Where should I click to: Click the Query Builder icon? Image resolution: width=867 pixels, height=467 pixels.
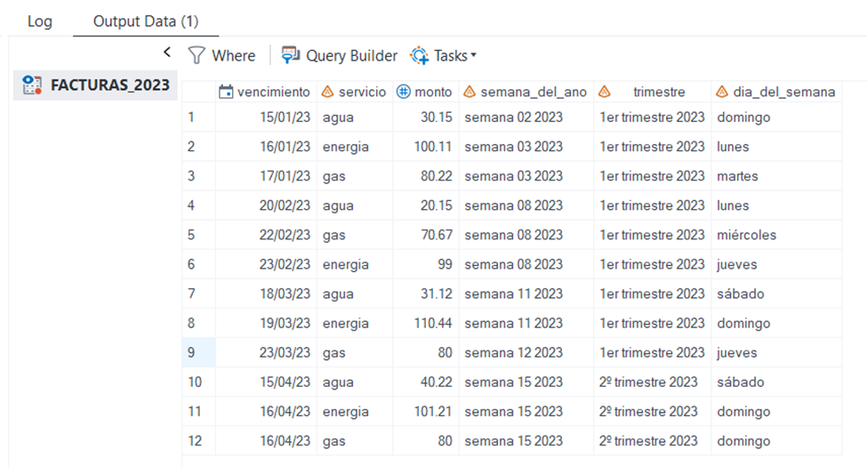(290, 55)
